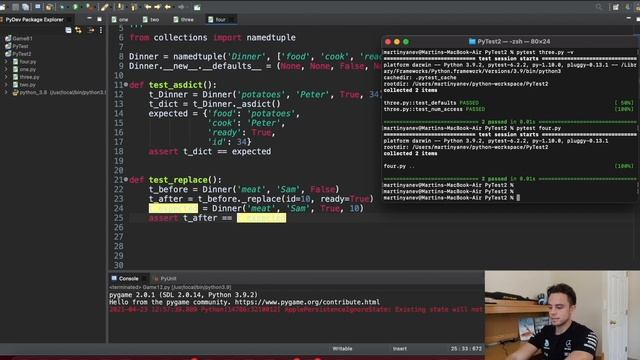Screen dimensions: 640x360
Task: Click the terminal prompt cursor line
Action: (452, 198)
